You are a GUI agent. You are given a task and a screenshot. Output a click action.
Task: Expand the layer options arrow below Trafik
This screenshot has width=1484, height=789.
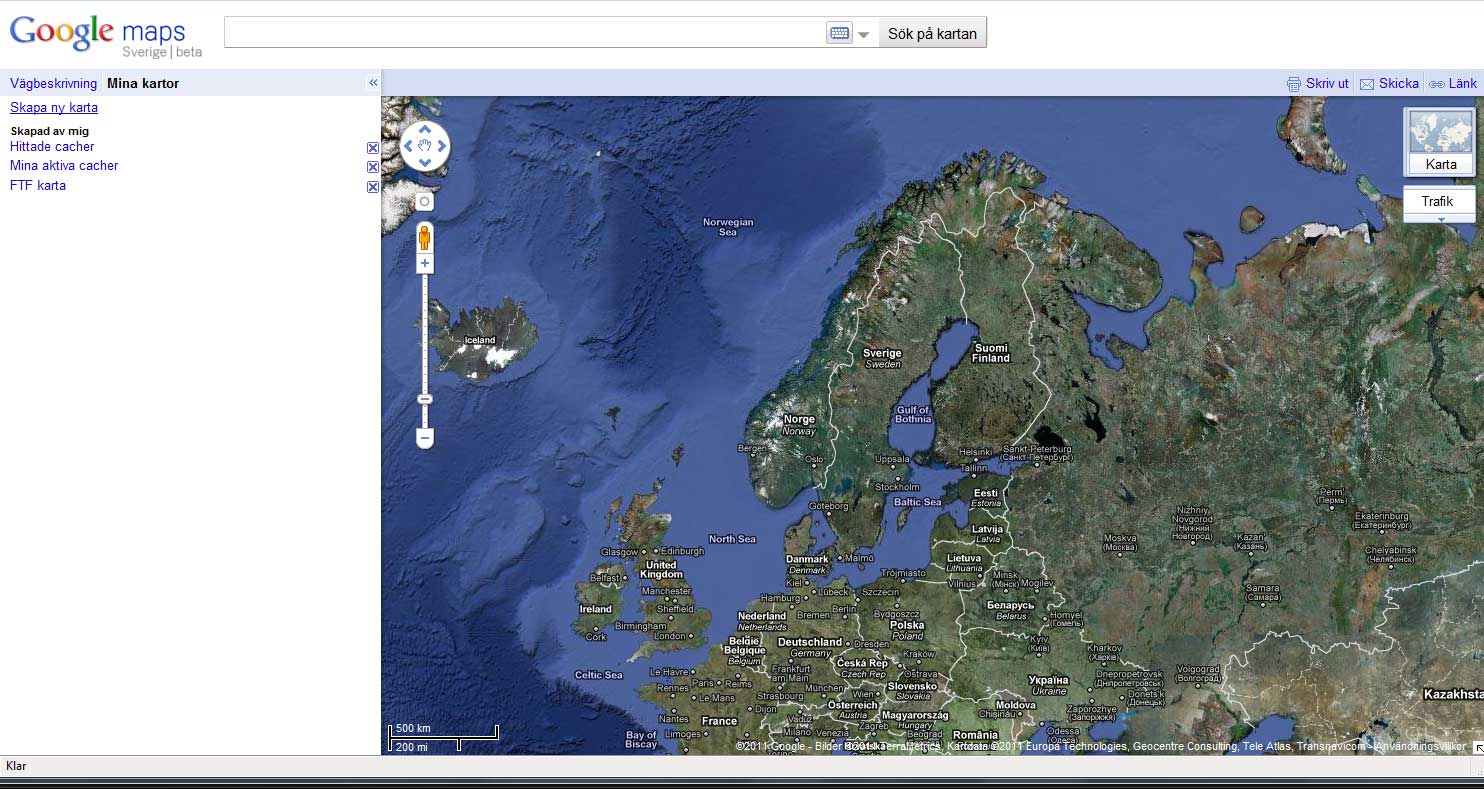(x=1441, y=219)
